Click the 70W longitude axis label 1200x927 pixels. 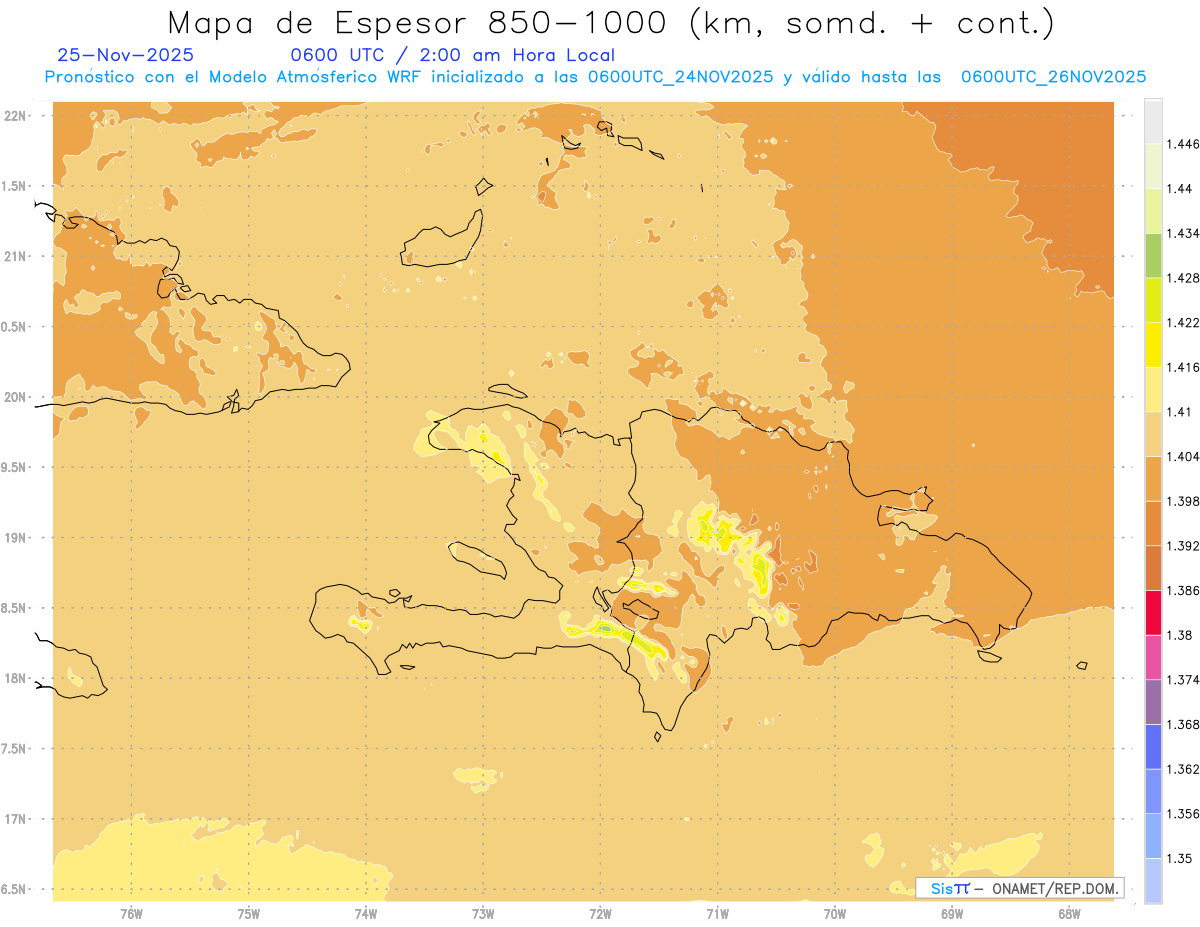pyautogui.click(x=835, y=913)
